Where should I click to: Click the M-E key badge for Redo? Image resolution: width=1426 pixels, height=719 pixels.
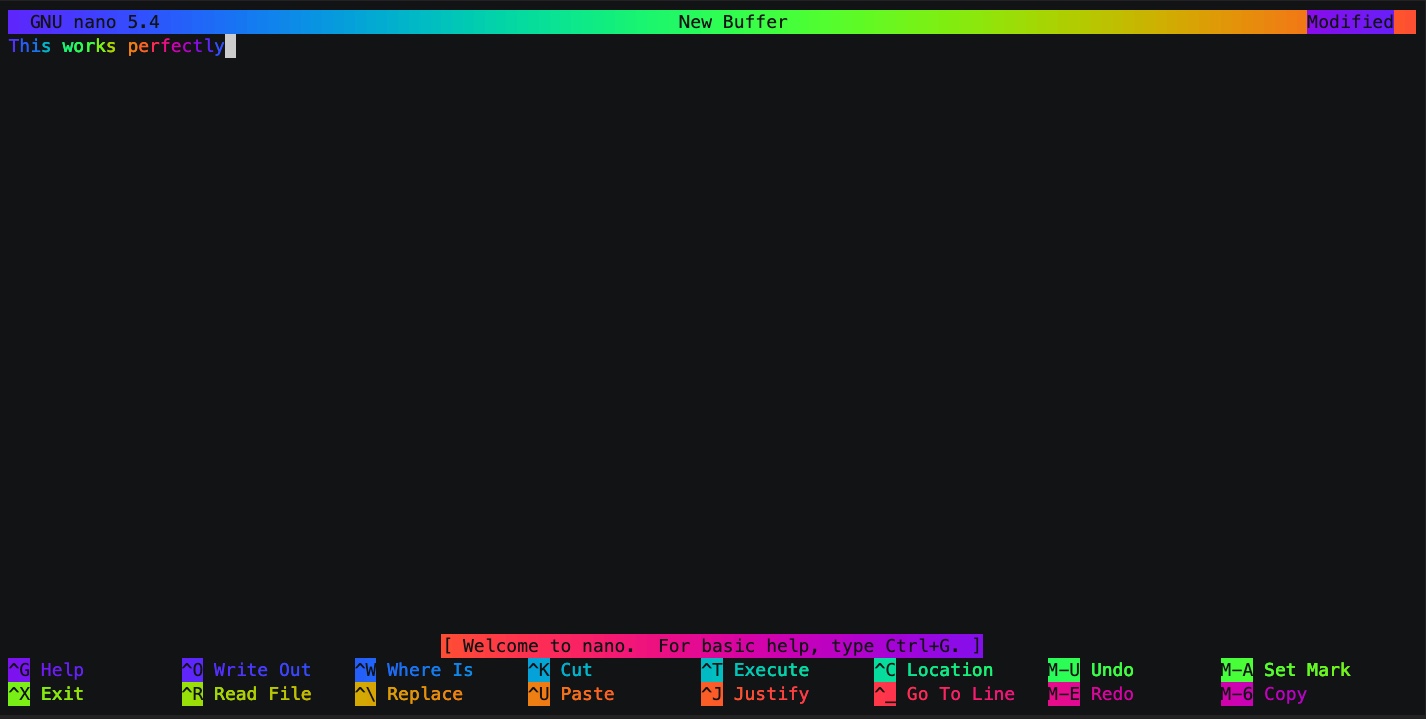pos(1064,694)
